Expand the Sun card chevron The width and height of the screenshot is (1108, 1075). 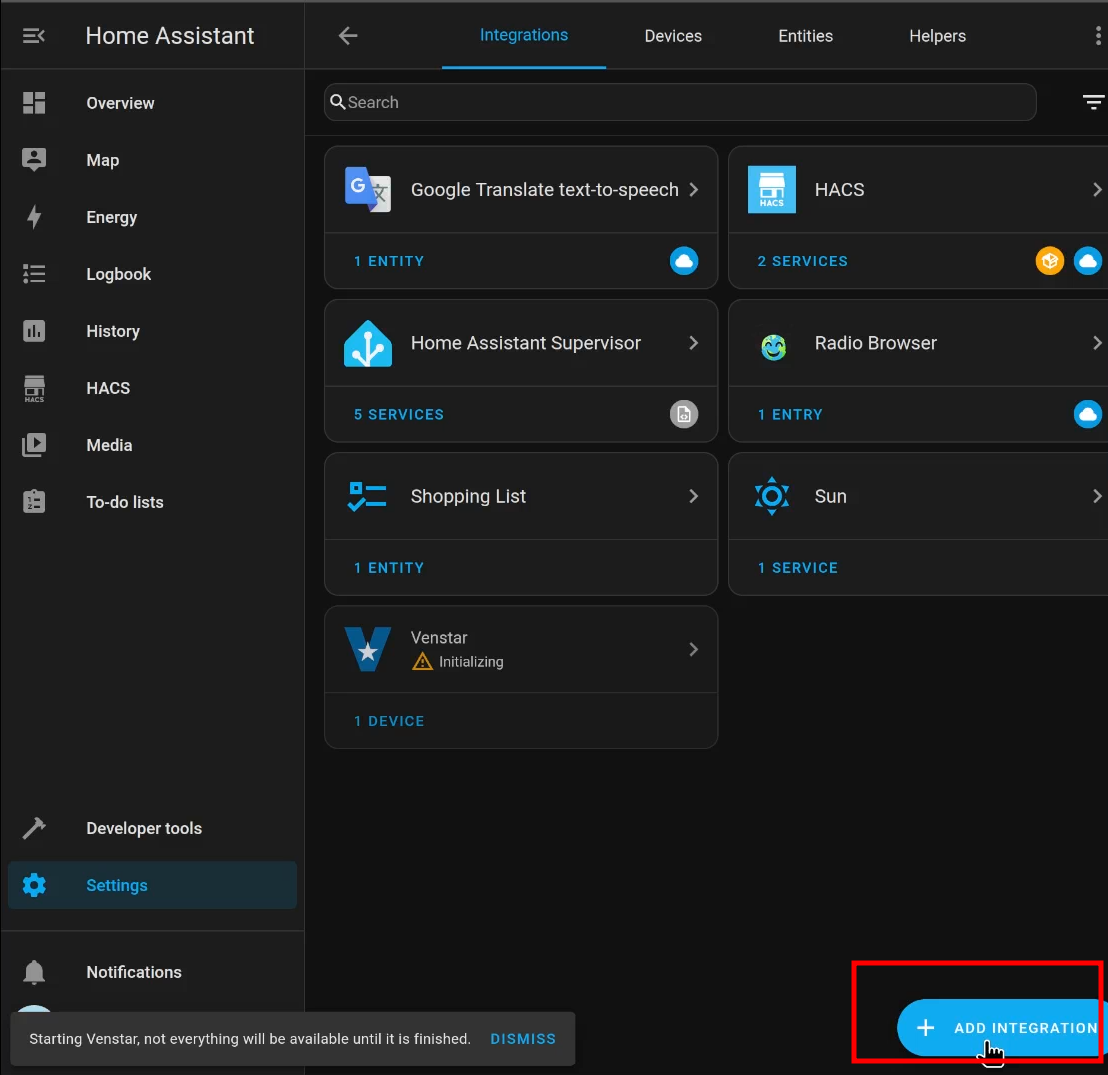tap(1097, 496)
